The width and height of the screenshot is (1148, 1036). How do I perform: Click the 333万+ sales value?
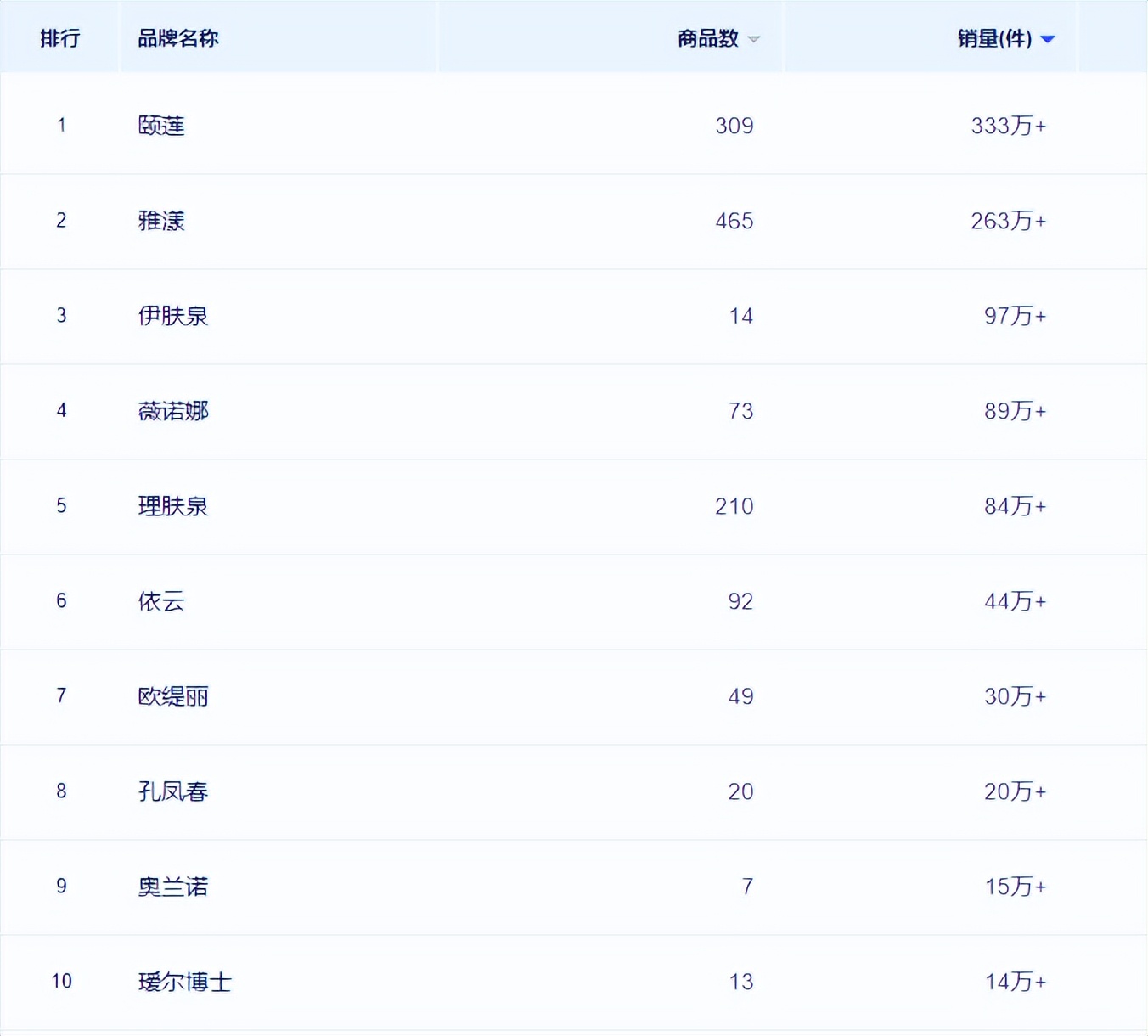click(x=1009, y=125)
